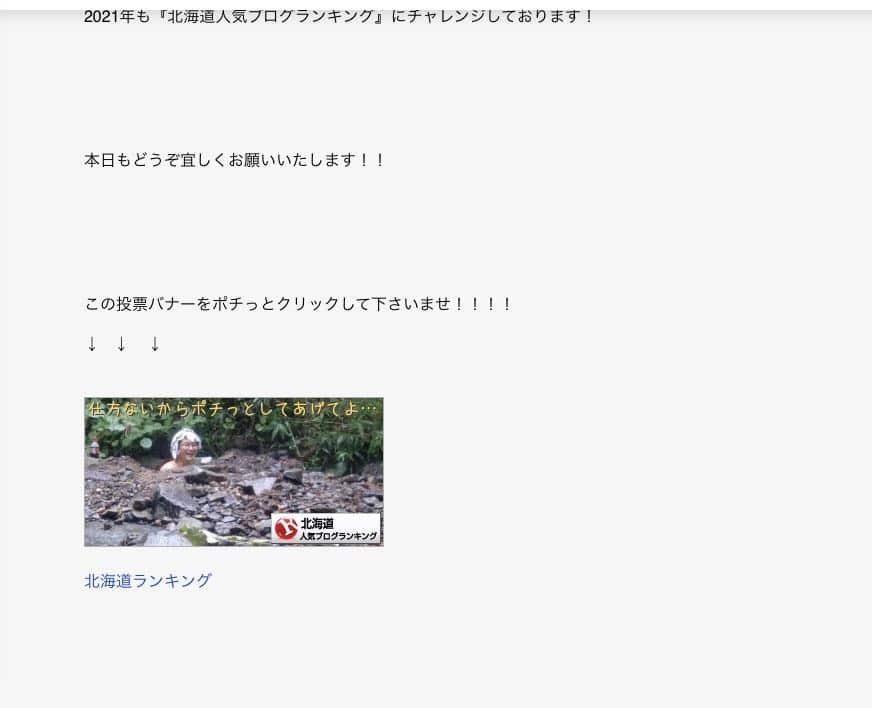The height and width of the screenshot is (708, 872).
Task: Click the 2021年も text at the top
Action: [x=117, y=16]
